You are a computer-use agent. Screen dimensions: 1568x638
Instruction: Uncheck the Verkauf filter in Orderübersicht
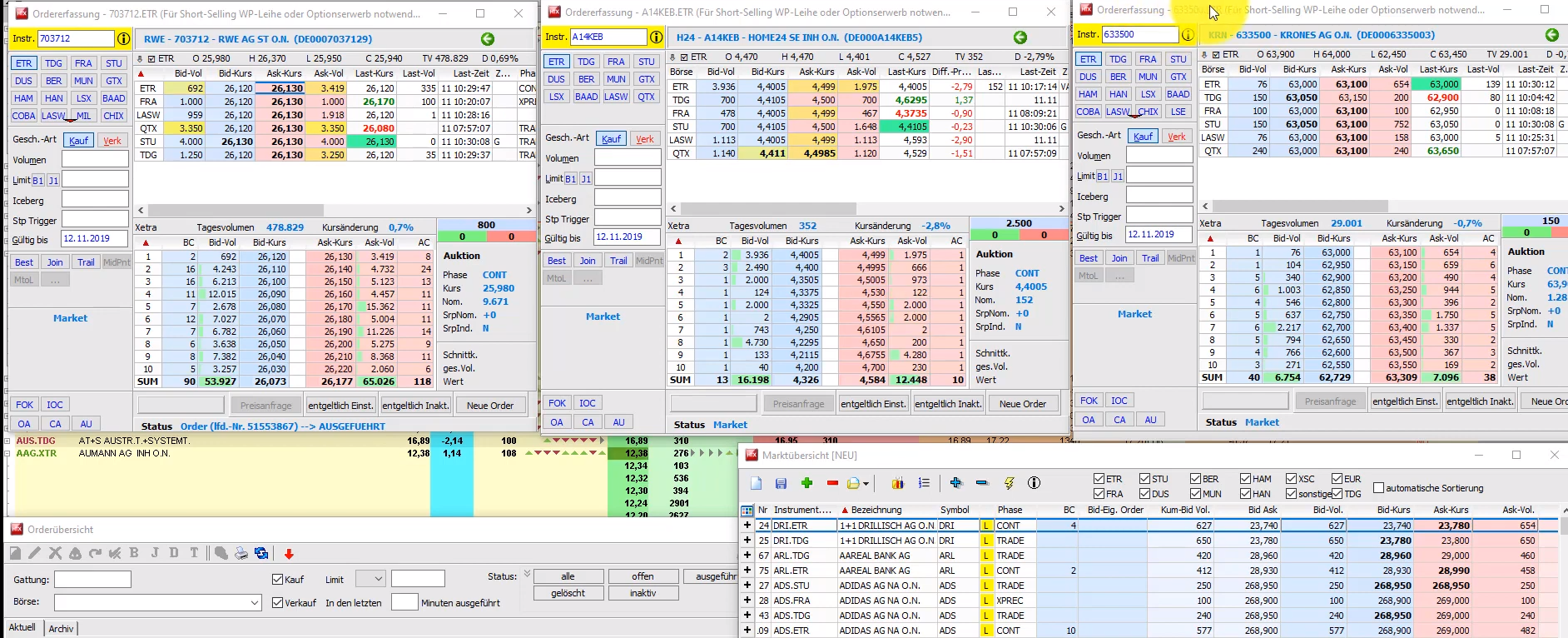coord(278,602)
